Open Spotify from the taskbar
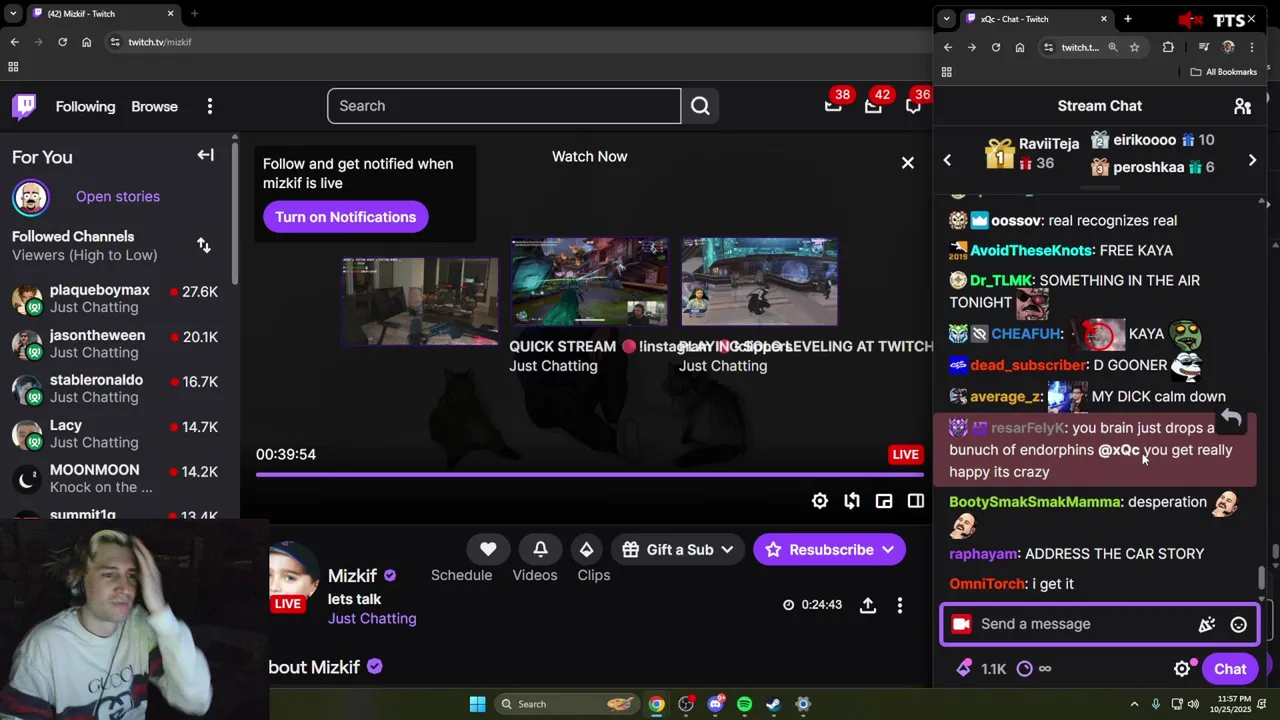Screen dimensions: 1280x720 [744, 704]
